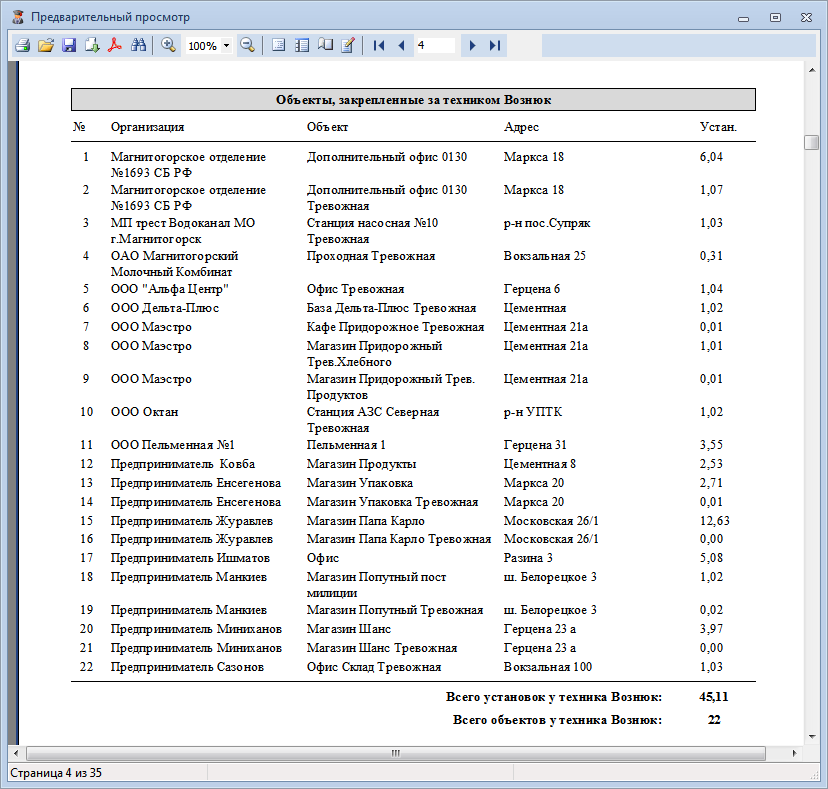
Task: Open page settings with the folded-page icon
Action: [x=325, y=45]
